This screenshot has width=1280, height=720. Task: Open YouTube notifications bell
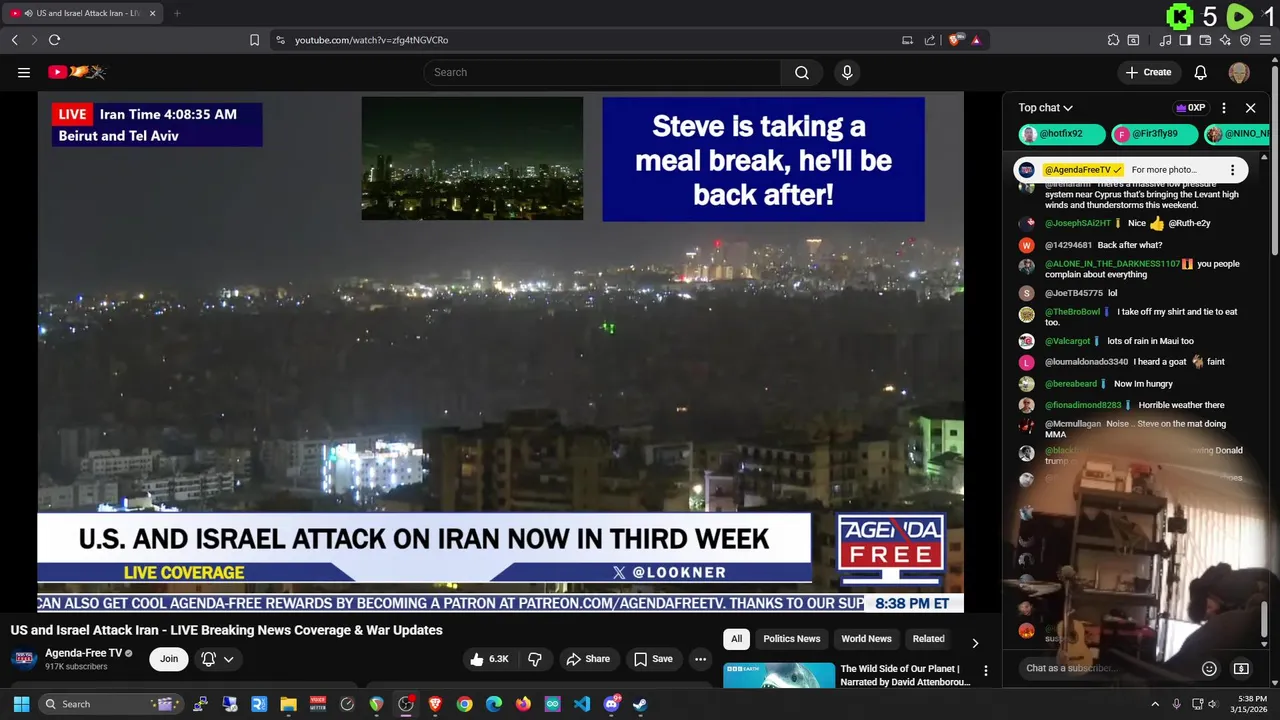pos(1201,72)
